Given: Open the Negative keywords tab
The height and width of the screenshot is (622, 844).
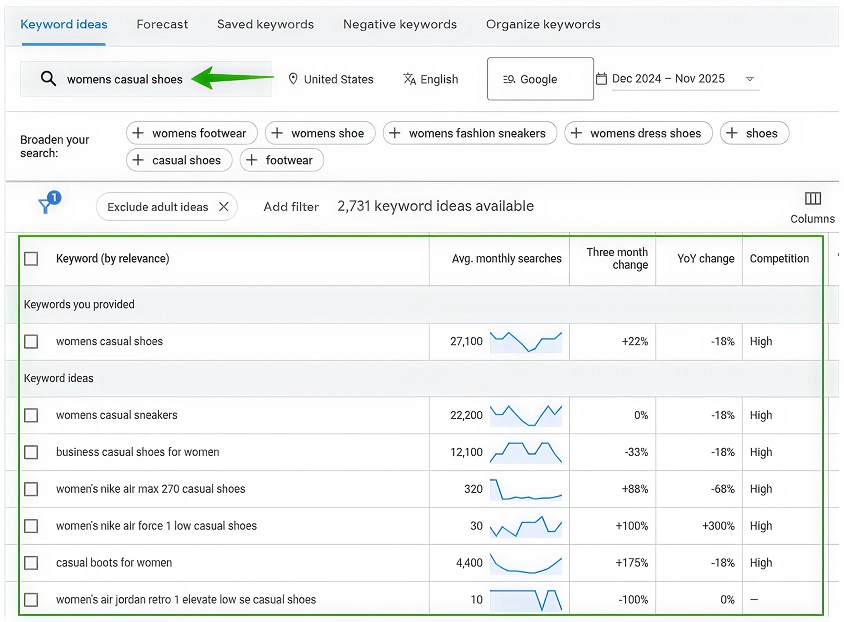Looking at the screenshot, I should pyautogui.click(x=400, y=24).
